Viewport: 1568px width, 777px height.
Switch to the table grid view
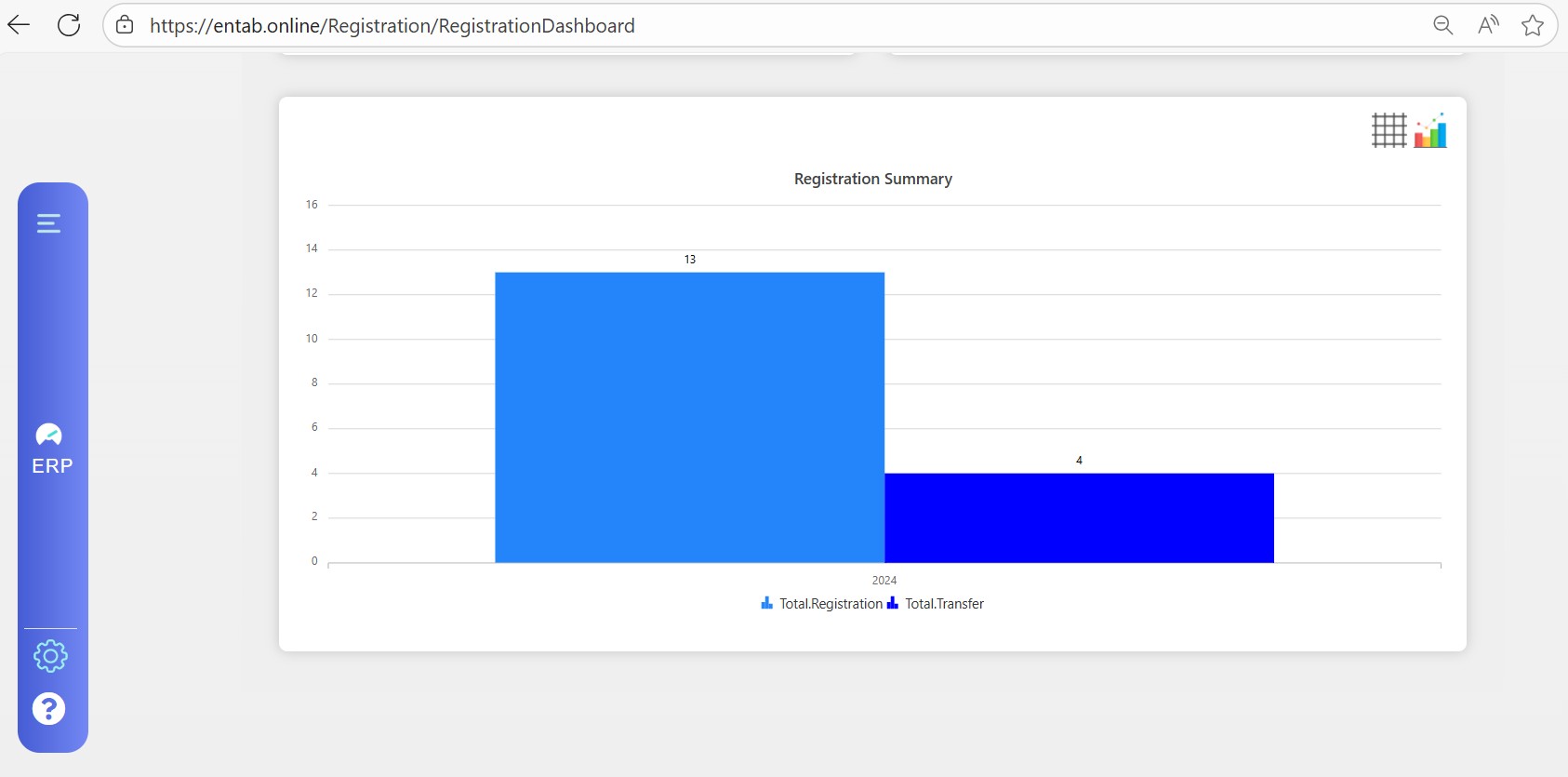[1389, 130]
